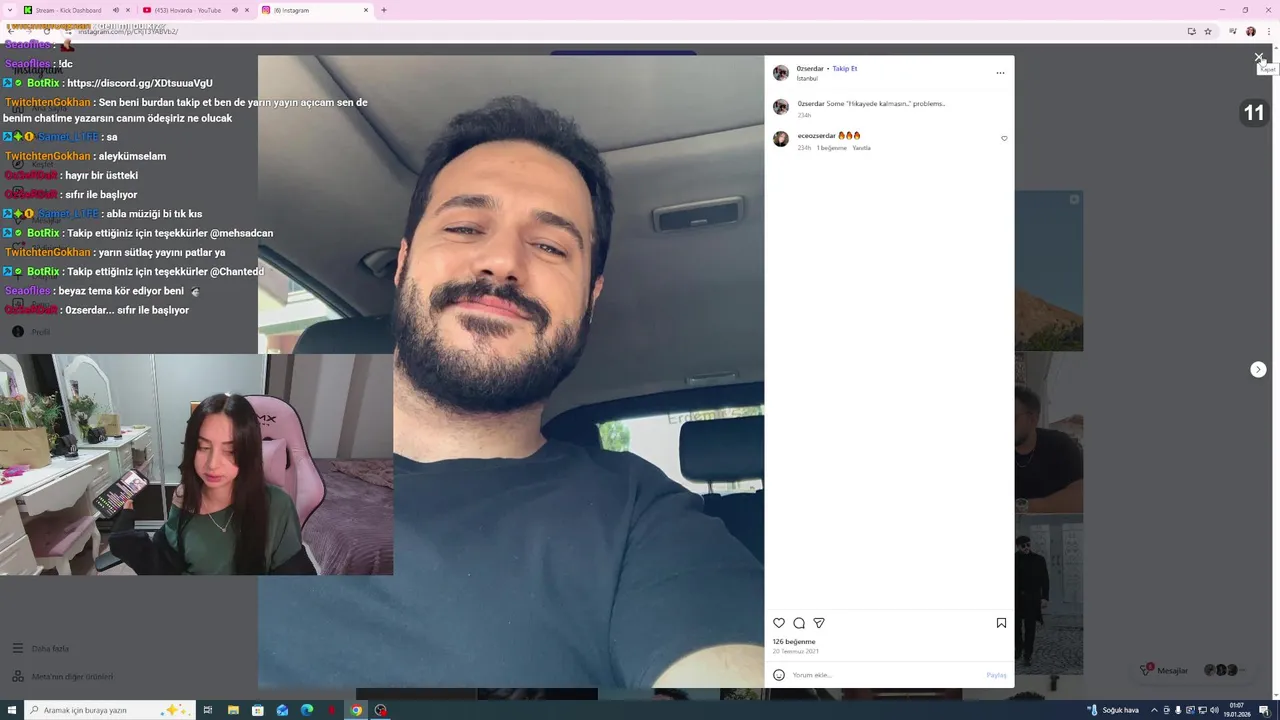Open the volume control in the tray
The height and width of the screenshot is (720, 1280).
[x=1214, y=710]
